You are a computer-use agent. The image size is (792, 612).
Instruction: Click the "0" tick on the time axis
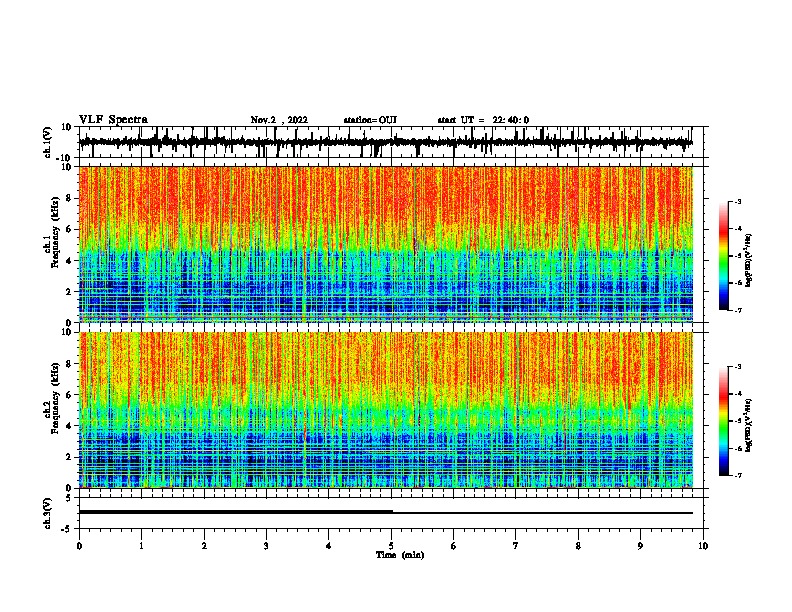[x=79, y=546]
